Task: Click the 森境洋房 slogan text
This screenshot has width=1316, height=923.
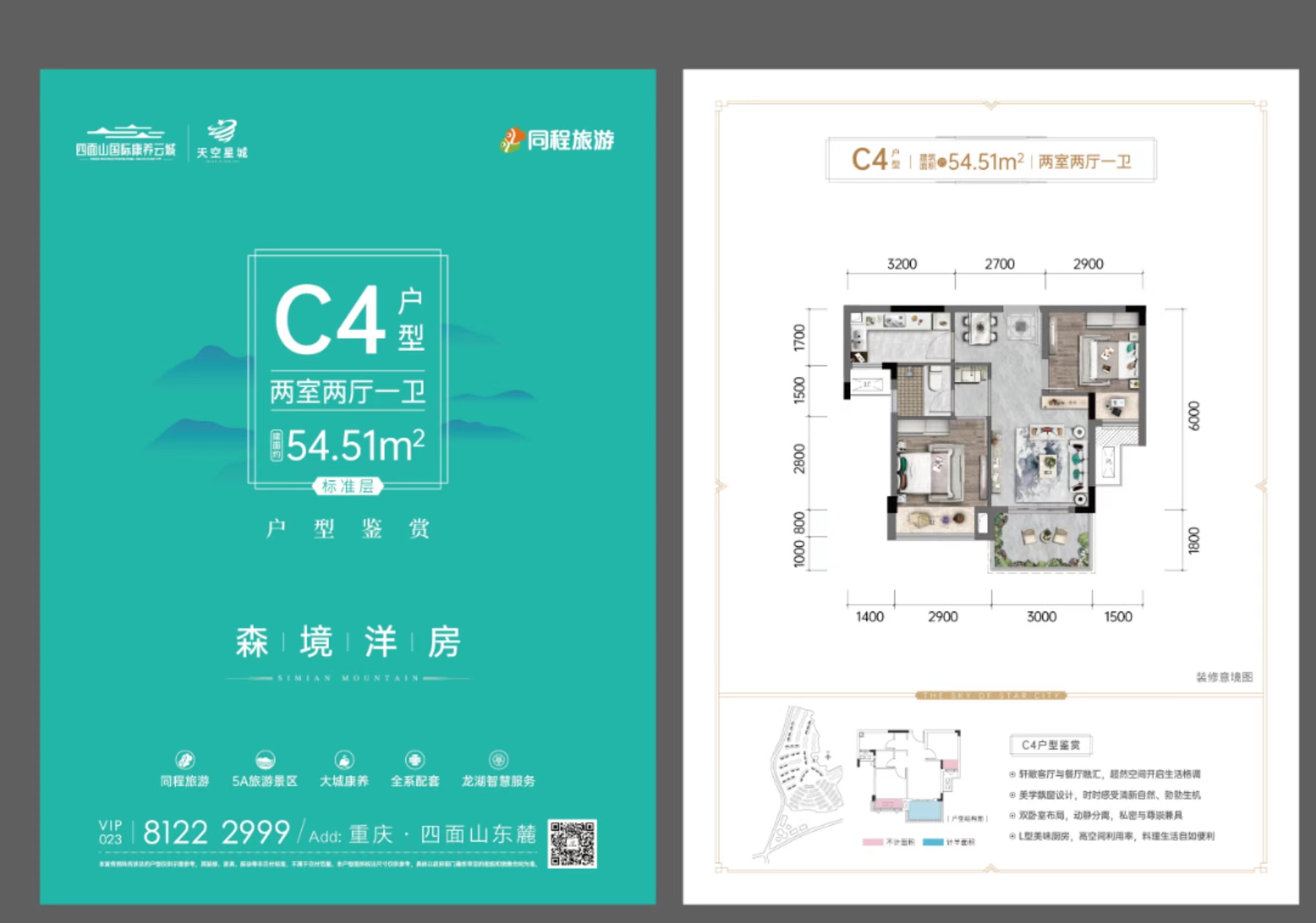Action: coord(348,641)
